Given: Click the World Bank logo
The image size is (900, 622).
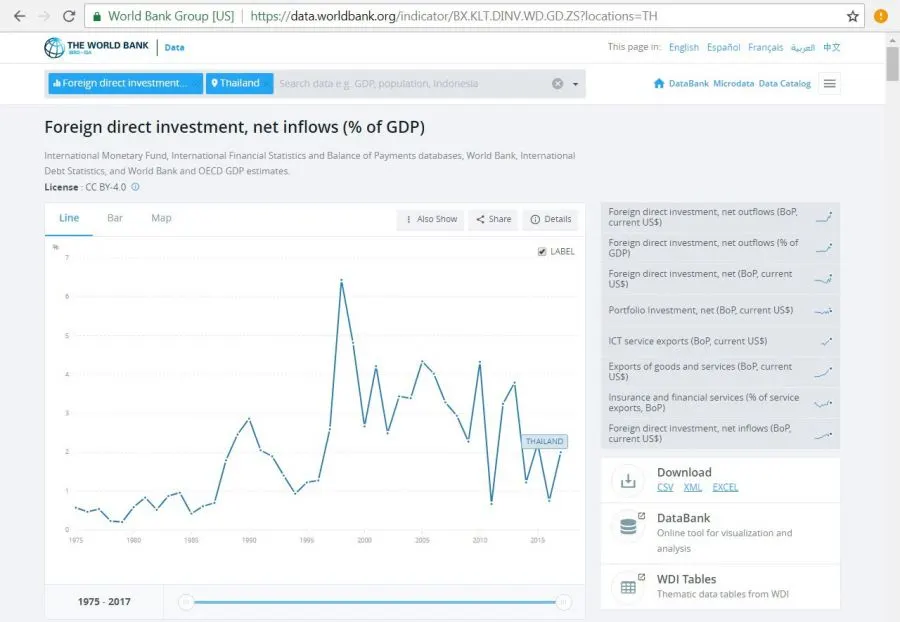Looking at the screenshot, I should 96,48.
